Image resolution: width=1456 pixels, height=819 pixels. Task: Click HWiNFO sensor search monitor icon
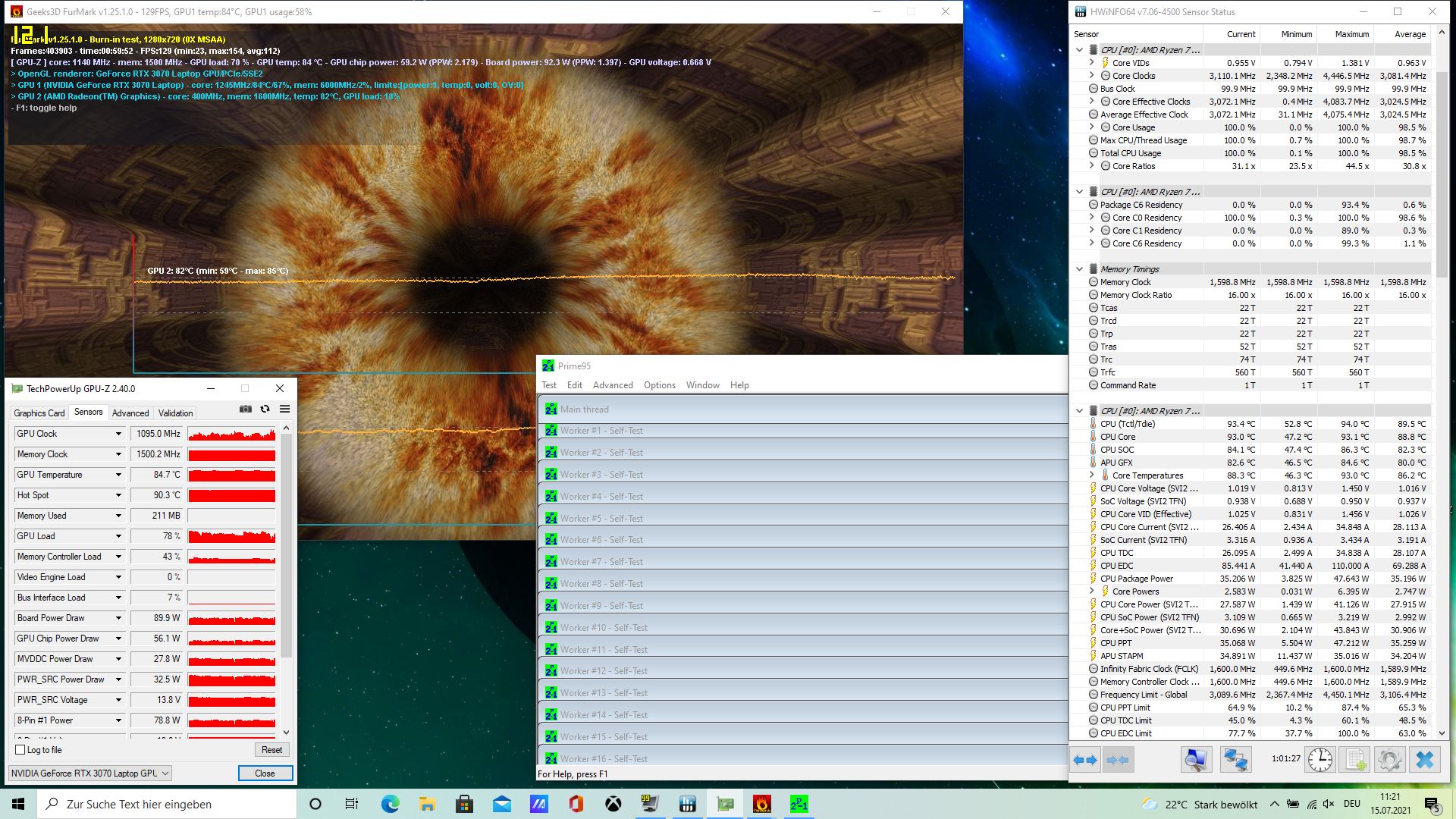click(1196, 760)
